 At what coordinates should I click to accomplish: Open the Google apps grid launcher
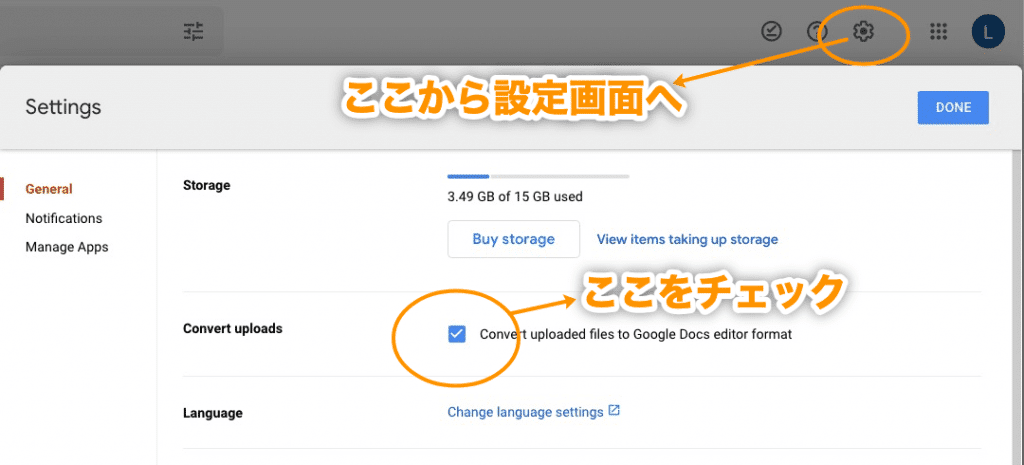938,32
